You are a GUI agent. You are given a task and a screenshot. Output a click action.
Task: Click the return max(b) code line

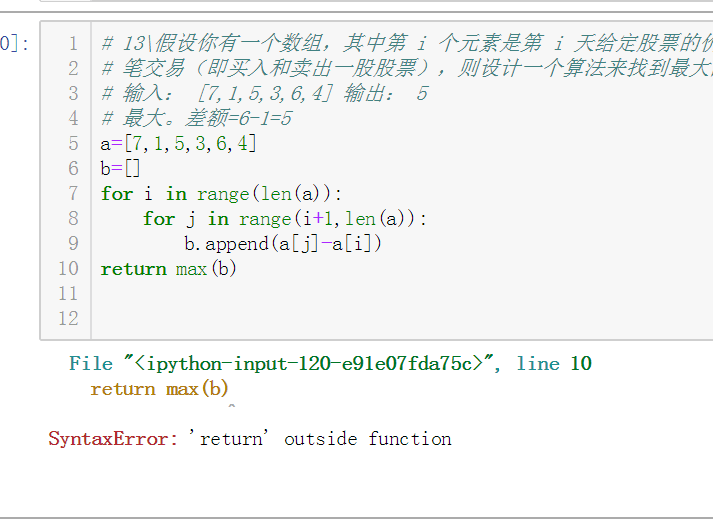(x=168, y=269)
